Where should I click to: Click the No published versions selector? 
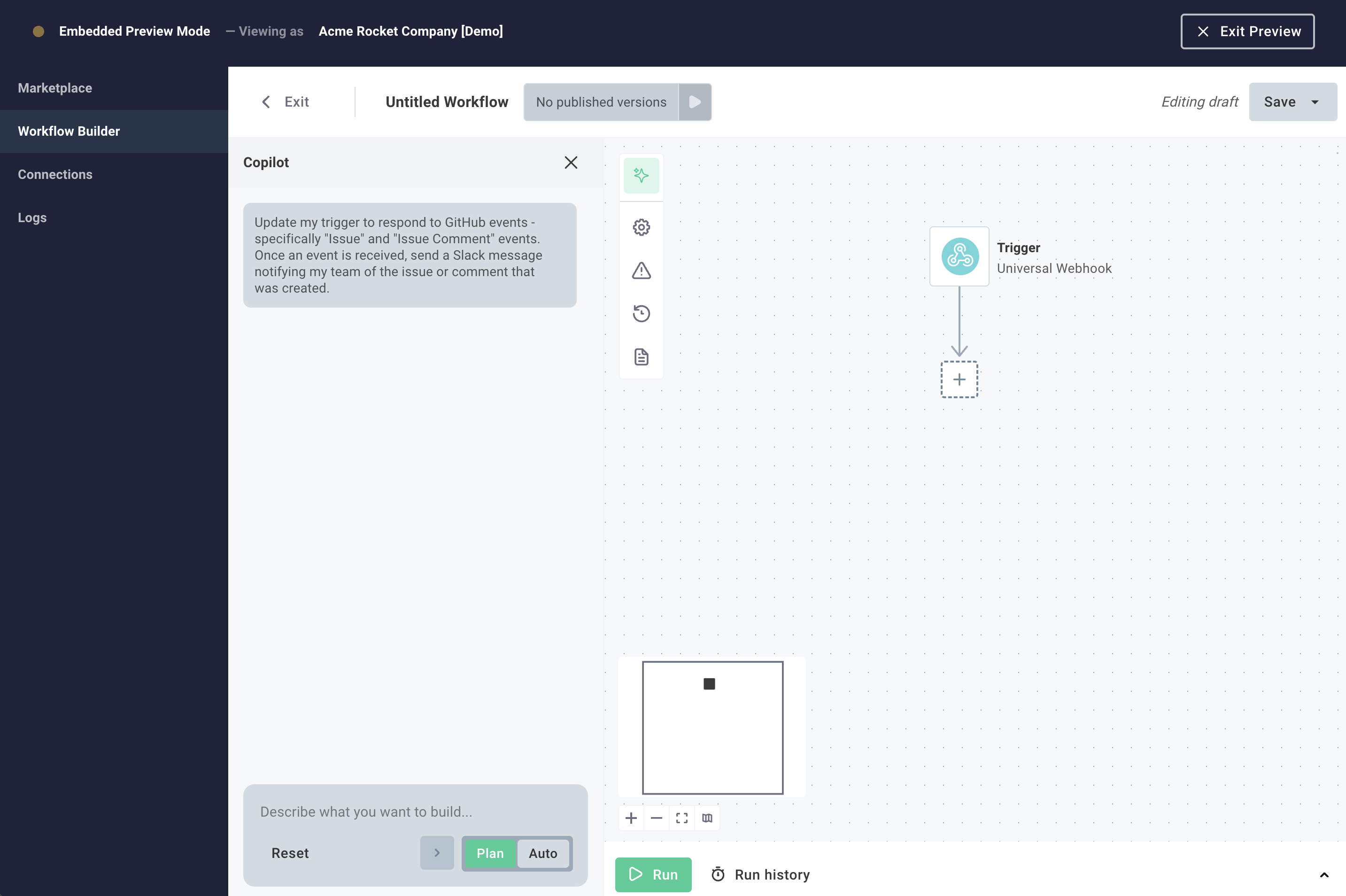click(x=601, y=102)
